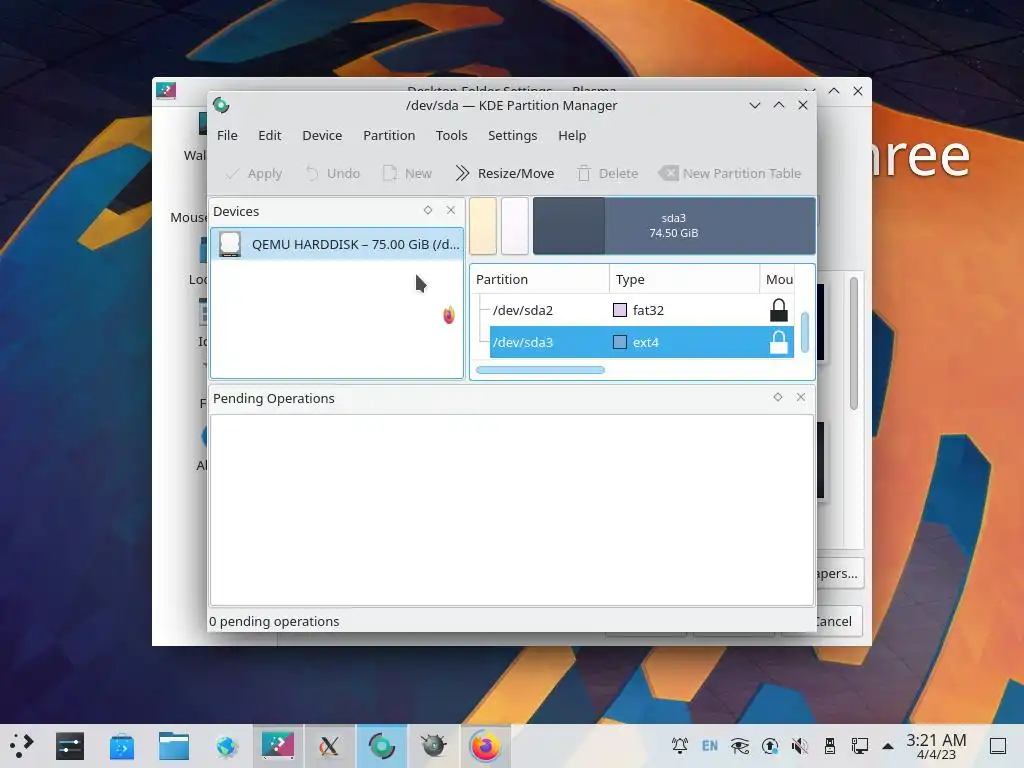The image size is (1024, 768).
Task: Click the New partition toolbar button
Action: point(407,174)
